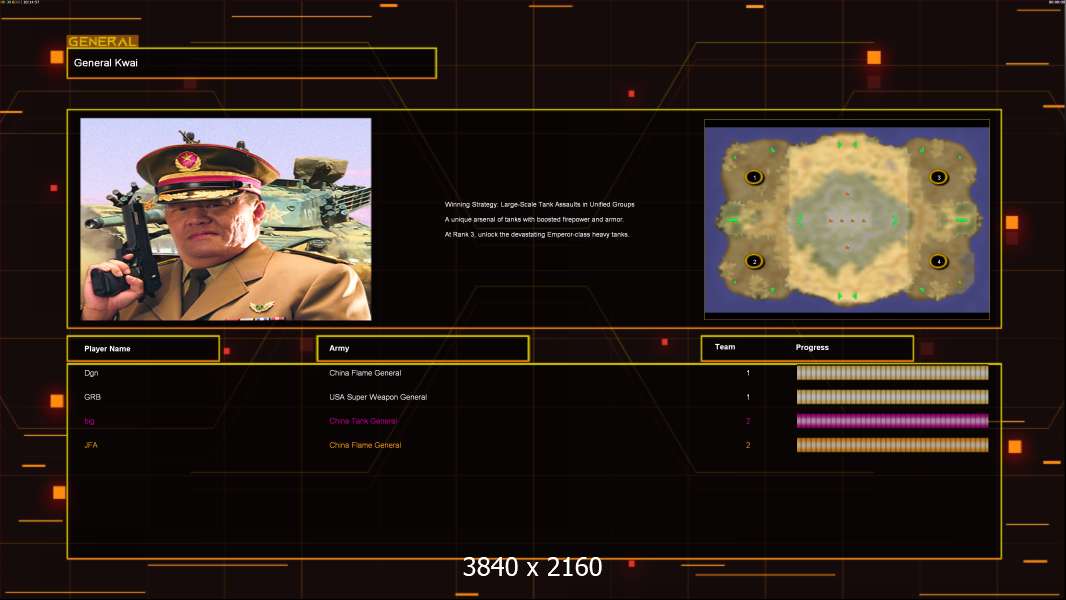Click the desert map preview
Image resolution: width=1066 pixels, height=600 pixels.
coord(847,219)
